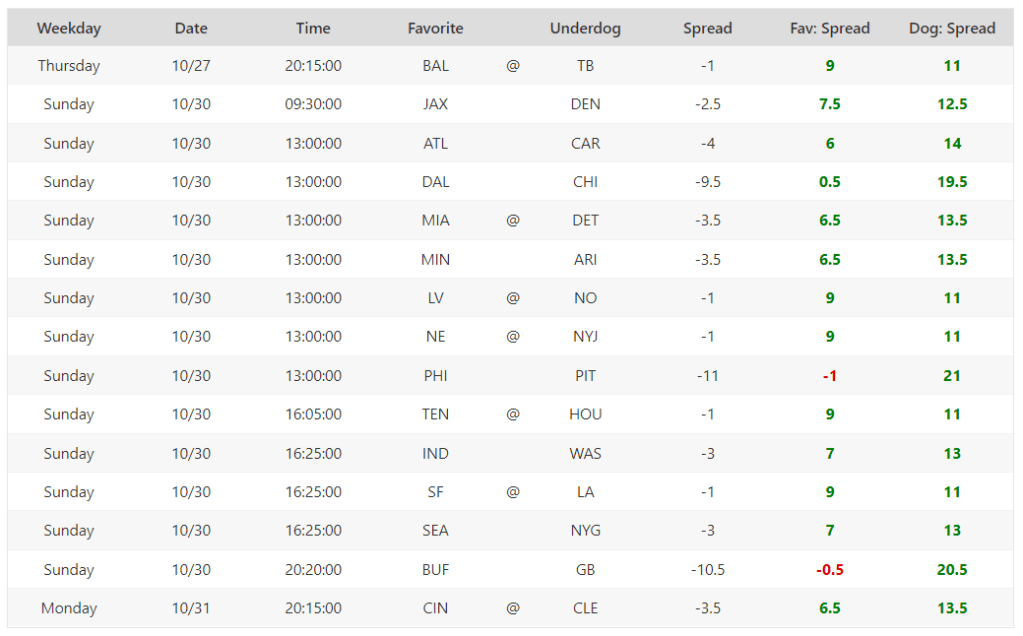Click the -9.5 spread value
Image resolution: width=1023 pixels, height=636 pixels.
coord(707,182)
